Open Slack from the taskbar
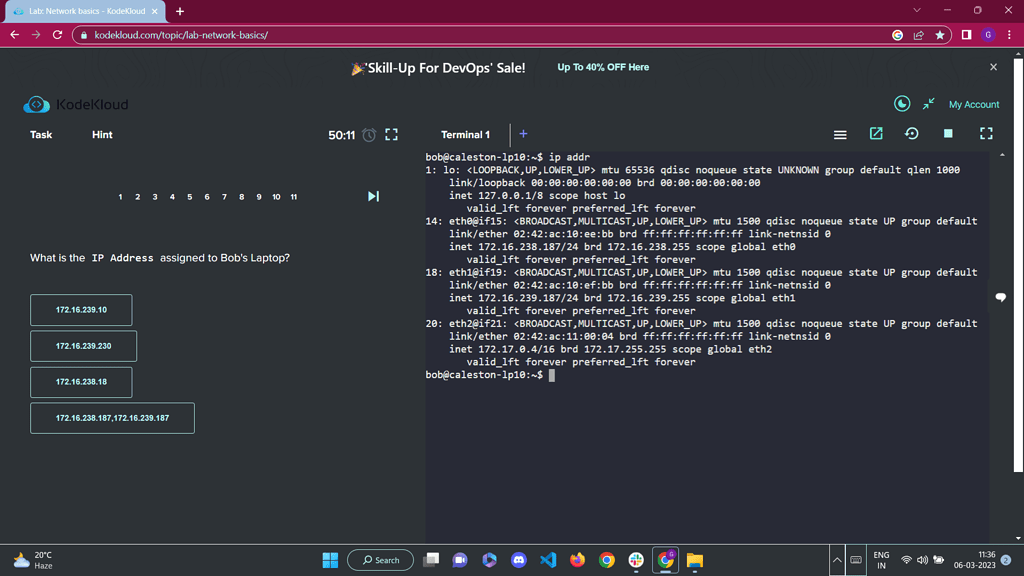Viewport: 1024px width, 576px height. tap(636, 560)
